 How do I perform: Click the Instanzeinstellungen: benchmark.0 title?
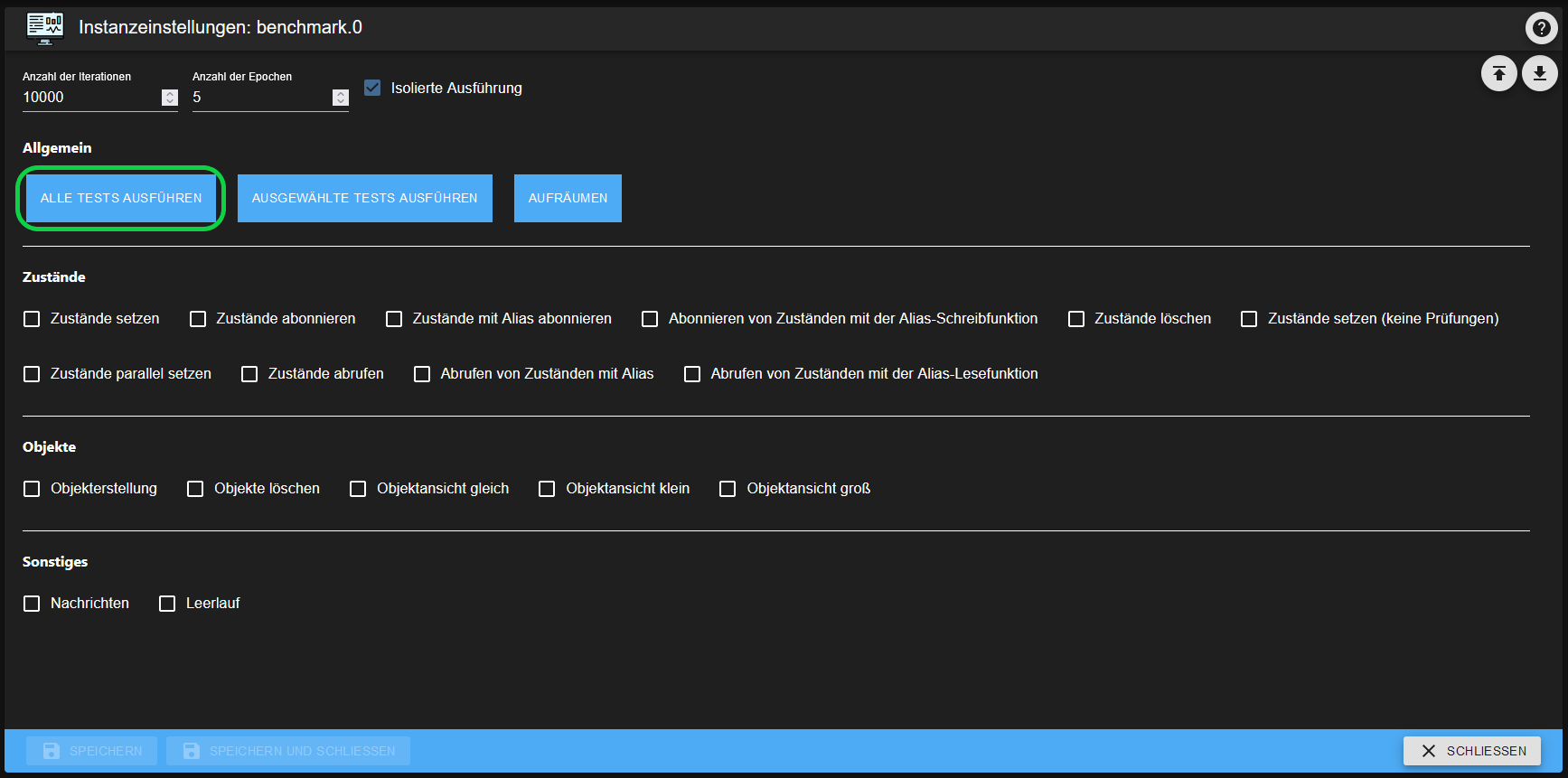221,28
